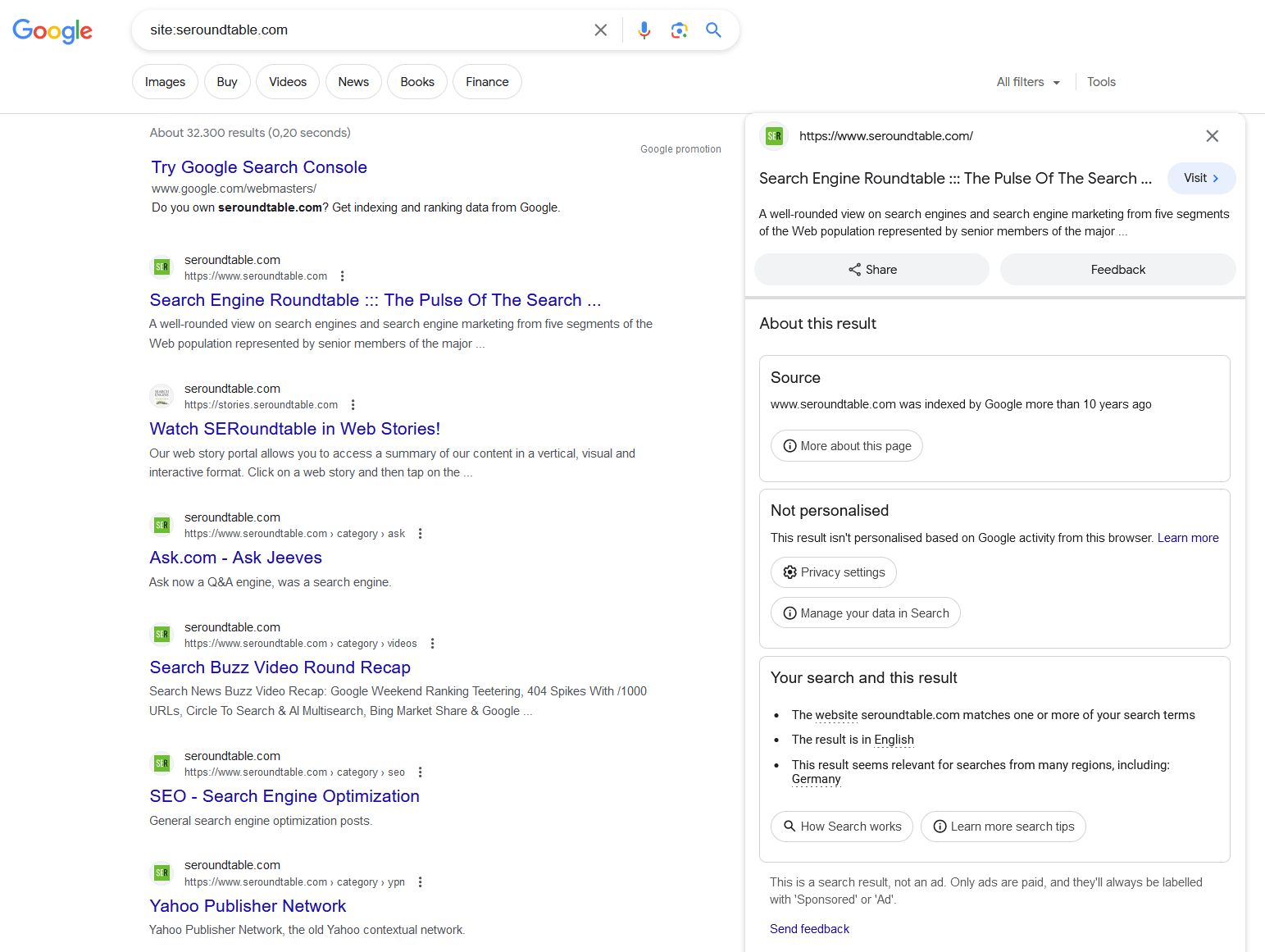Screen dimensions: 1265x952
Task: Close the About this result panel
Action: pos(1212,136)
